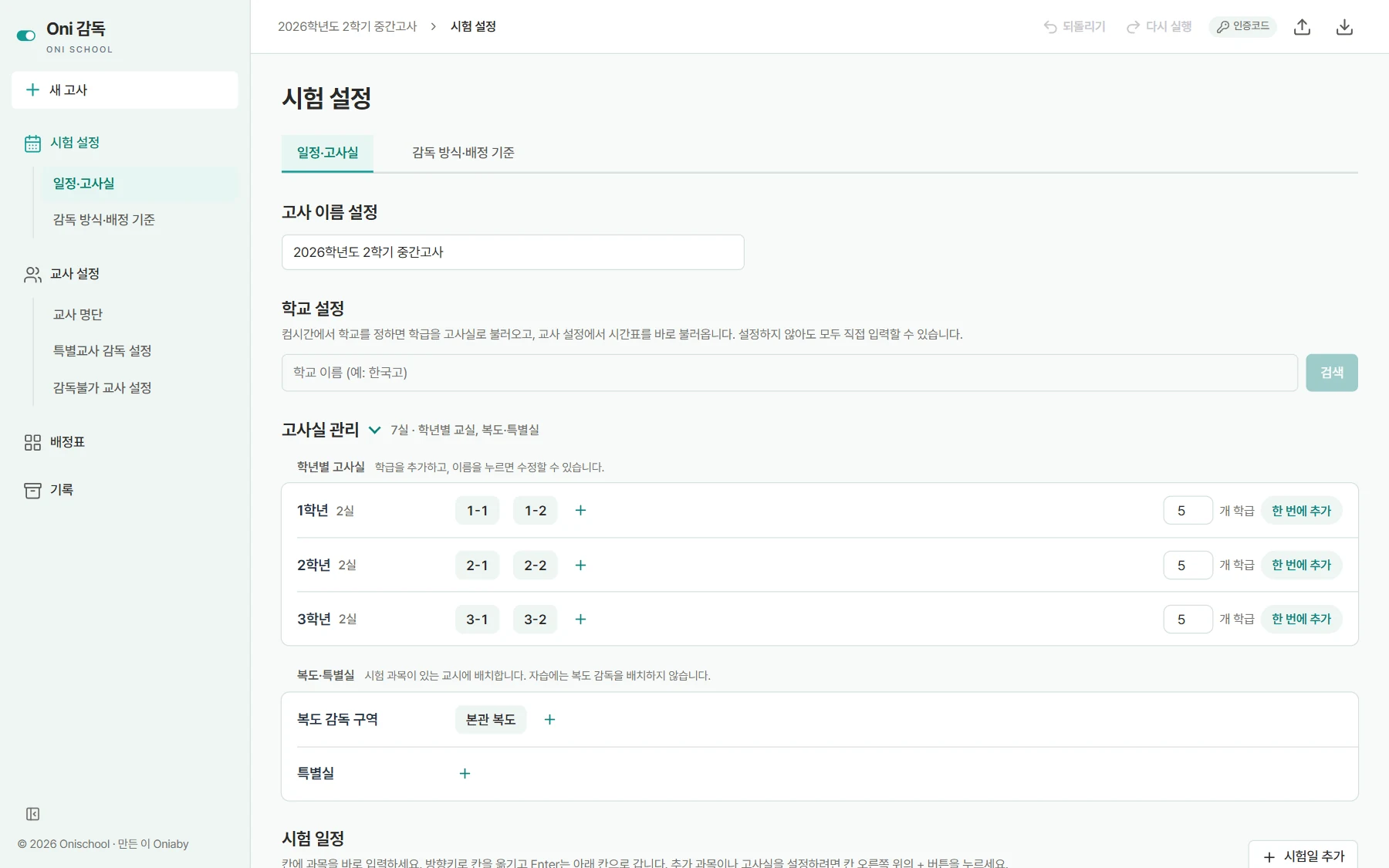Click the 인증코드 button

click(x=1242, y=26)
